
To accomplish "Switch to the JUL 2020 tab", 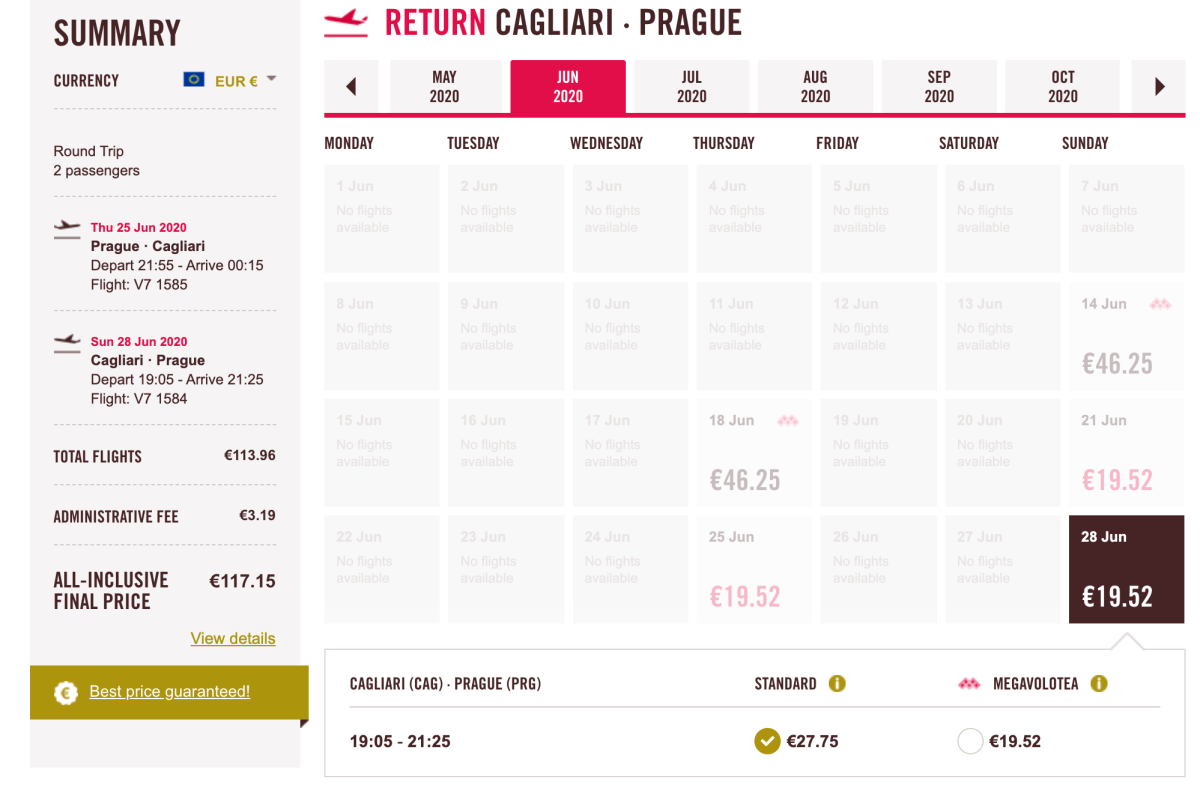I will [691, 87].
